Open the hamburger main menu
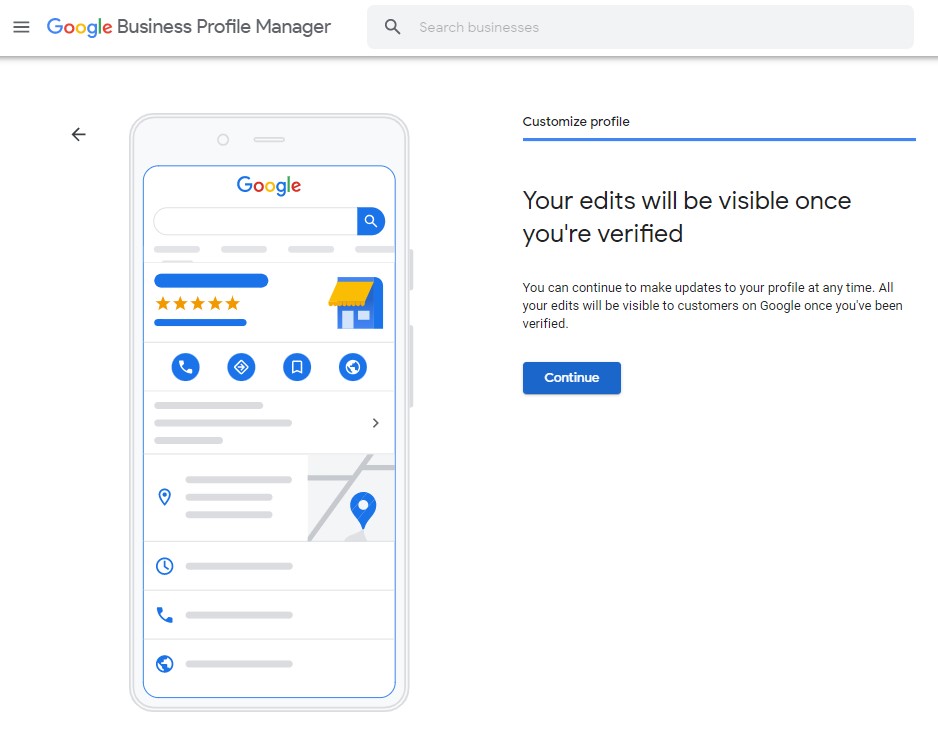The width and height of the screenshot is (938, 739). [22, 27]
